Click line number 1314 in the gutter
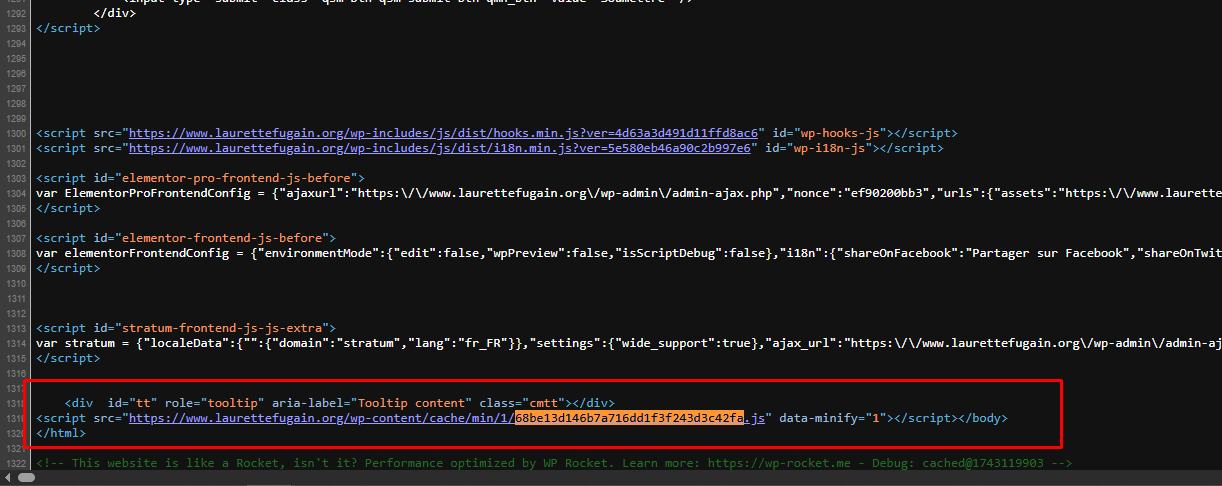Screen dimensions: 1222x486 click(x=15, y=343)
